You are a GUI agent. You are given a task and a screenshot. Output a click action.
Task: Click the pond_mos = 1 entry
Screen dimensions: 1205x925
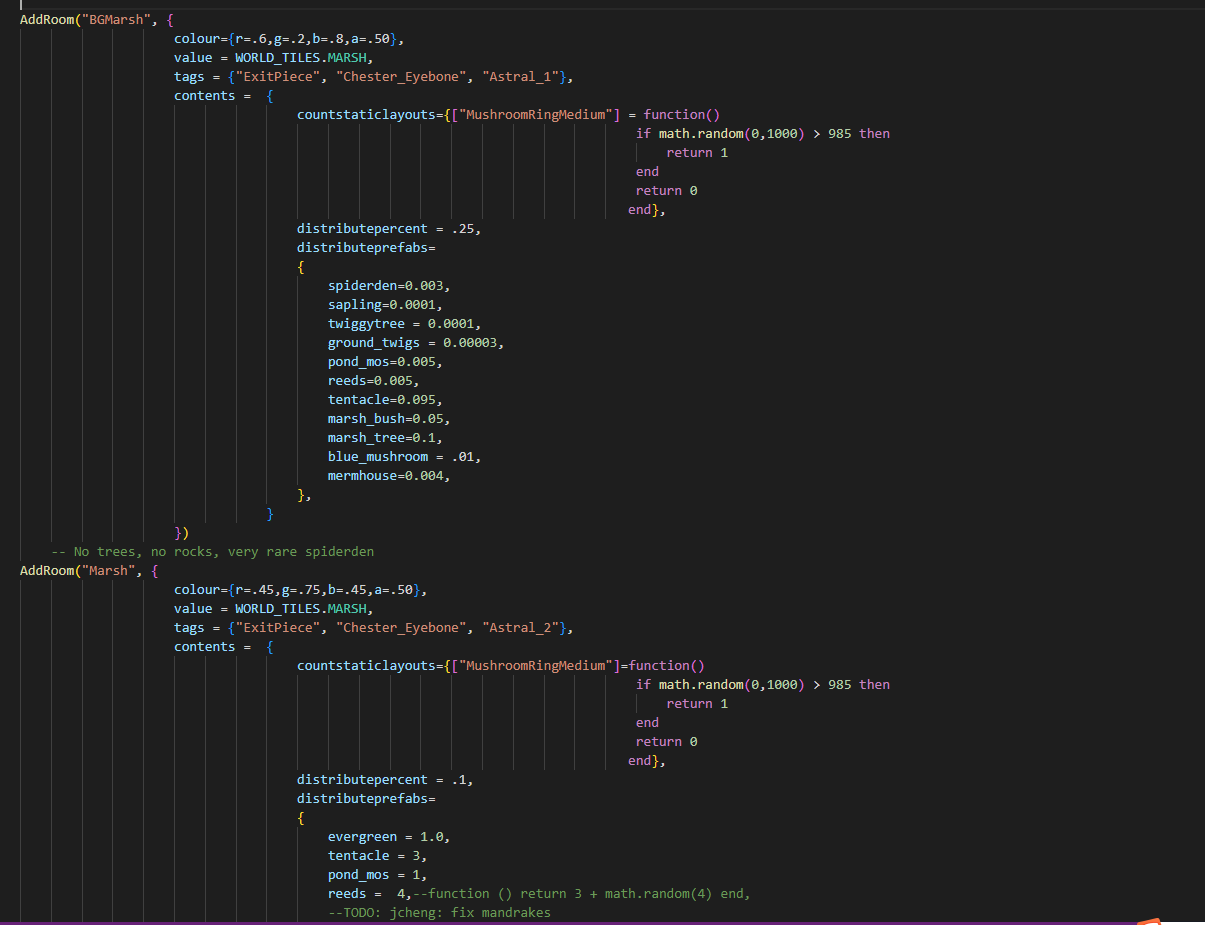(381, 875)
